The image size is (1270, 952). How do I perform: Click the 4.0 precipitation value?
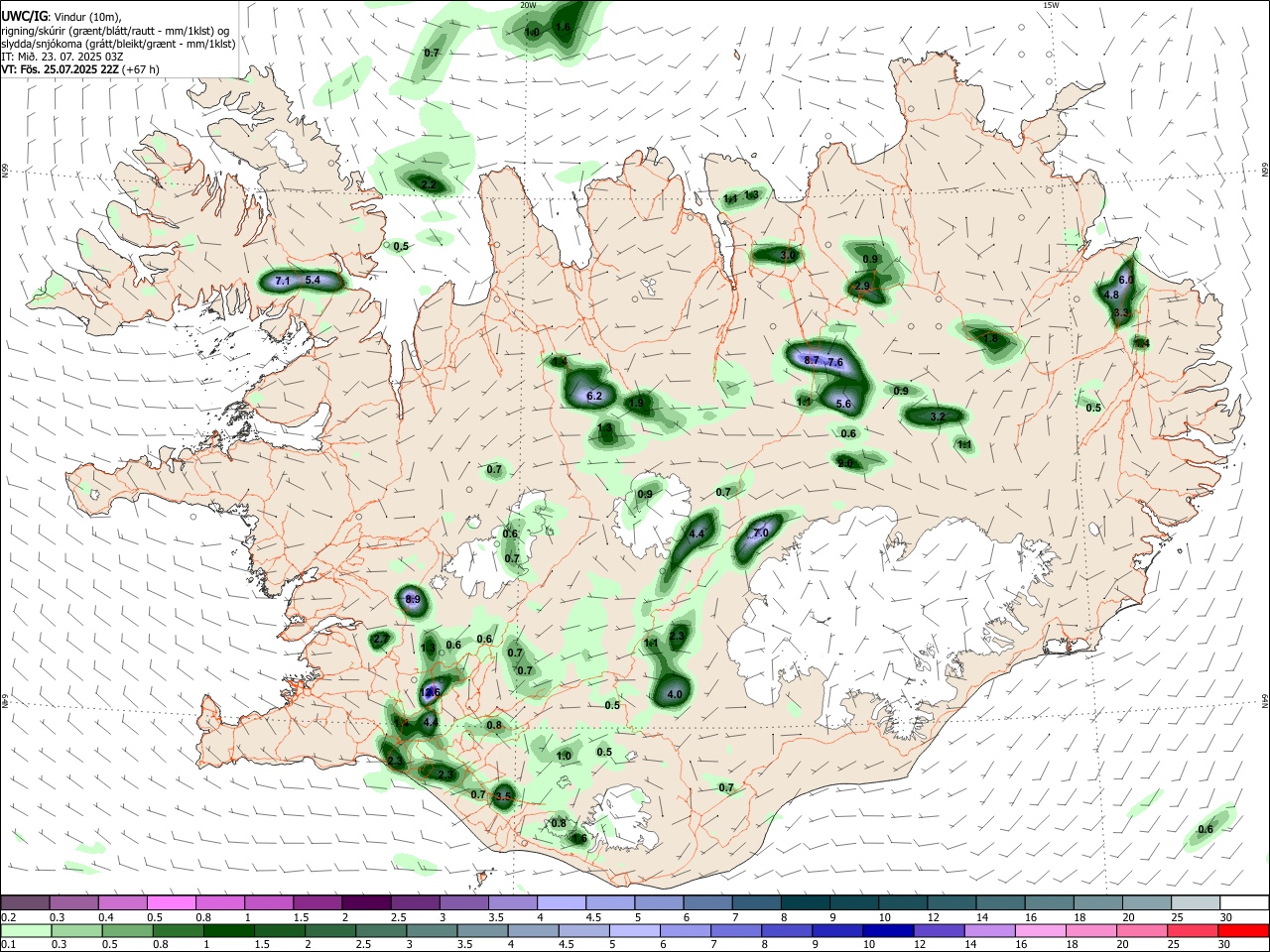coord(675,694)
